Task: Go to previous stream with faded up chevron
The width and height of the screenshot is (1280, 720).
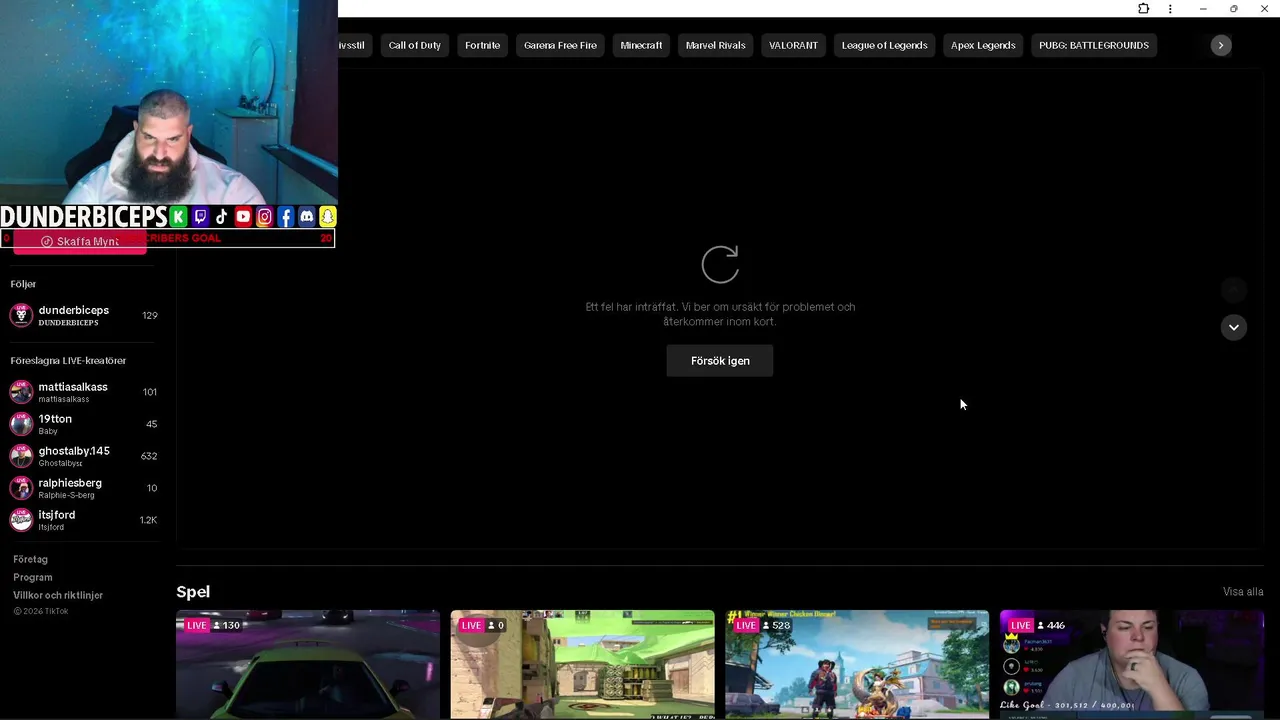Action: tap(1234, 290)
